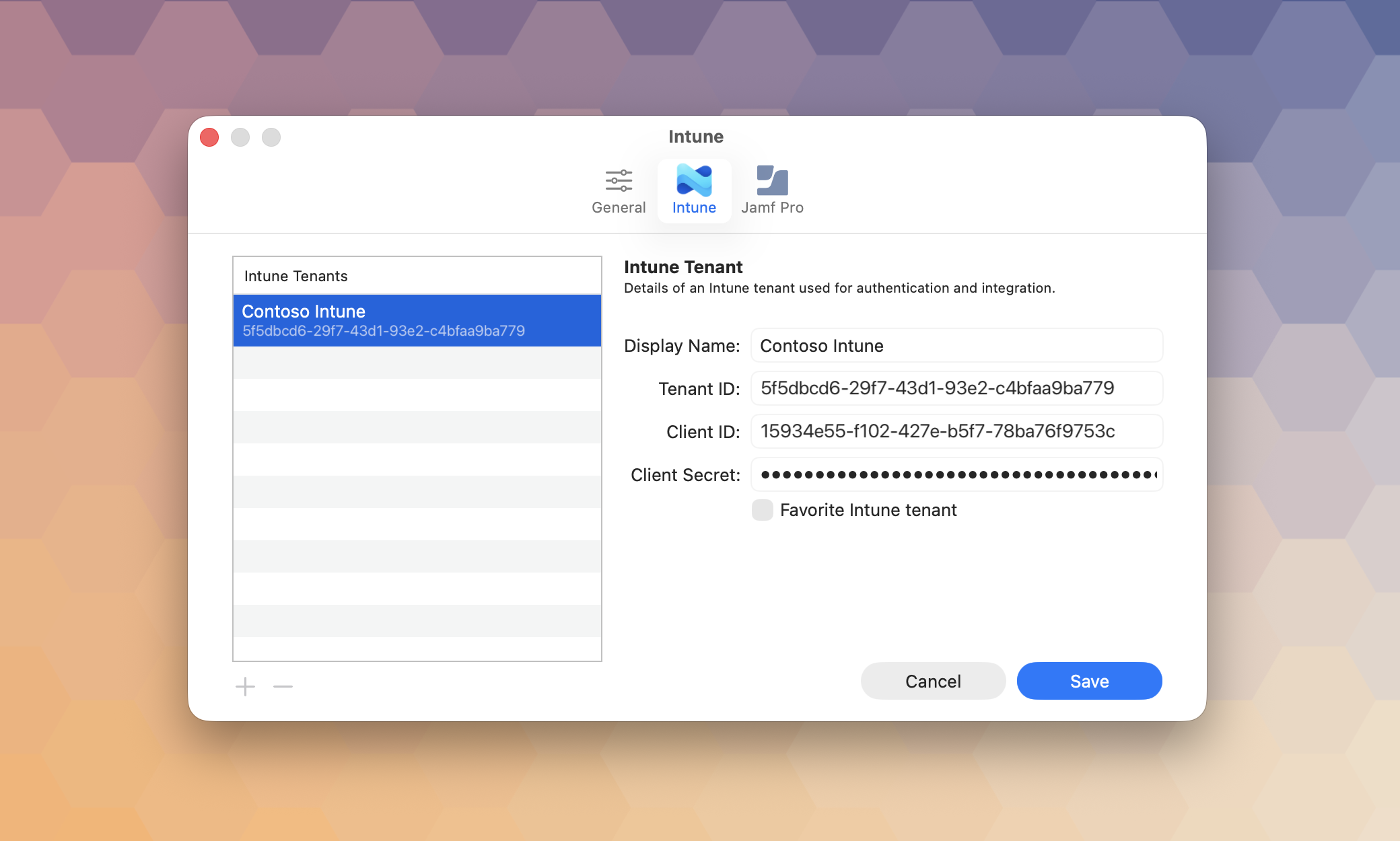
Task: Open the General preferences tab
Action: click(619, 191)
